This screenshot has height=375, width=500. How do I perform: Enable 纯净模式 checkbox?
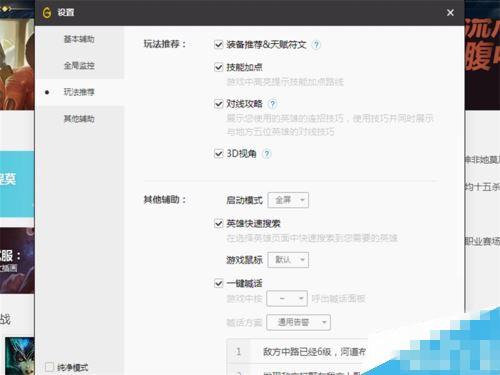pos(49,367)
